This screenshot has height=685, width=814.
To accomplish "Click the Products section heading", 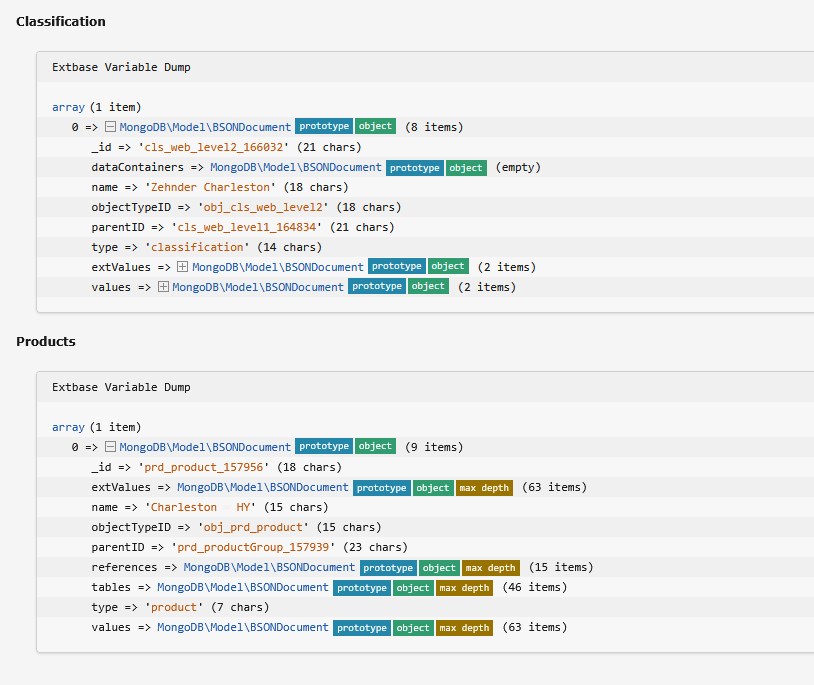I will tap(46, 341).
